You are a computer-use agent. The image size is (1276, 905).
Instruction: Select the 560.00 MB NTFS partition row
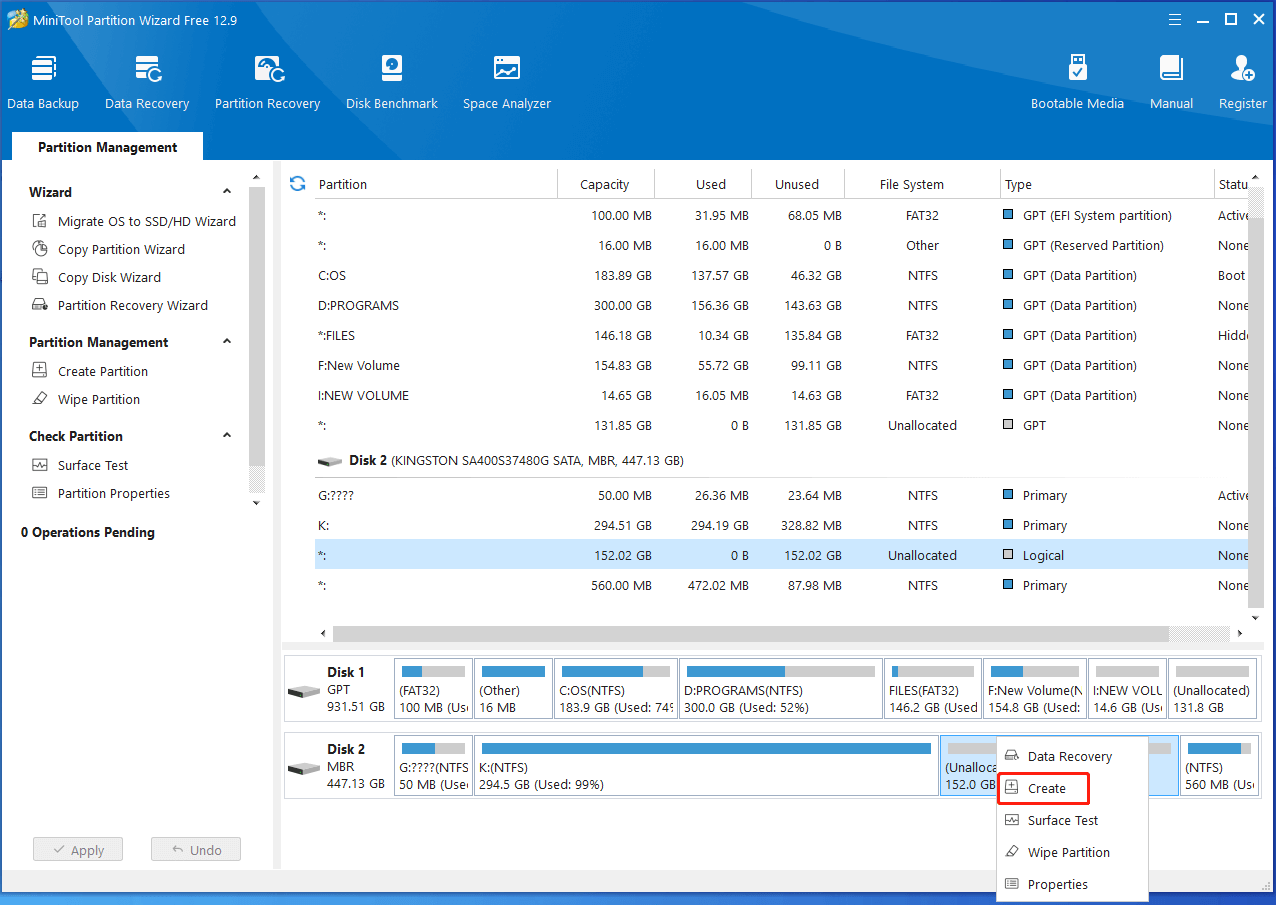tap(782, 585)
